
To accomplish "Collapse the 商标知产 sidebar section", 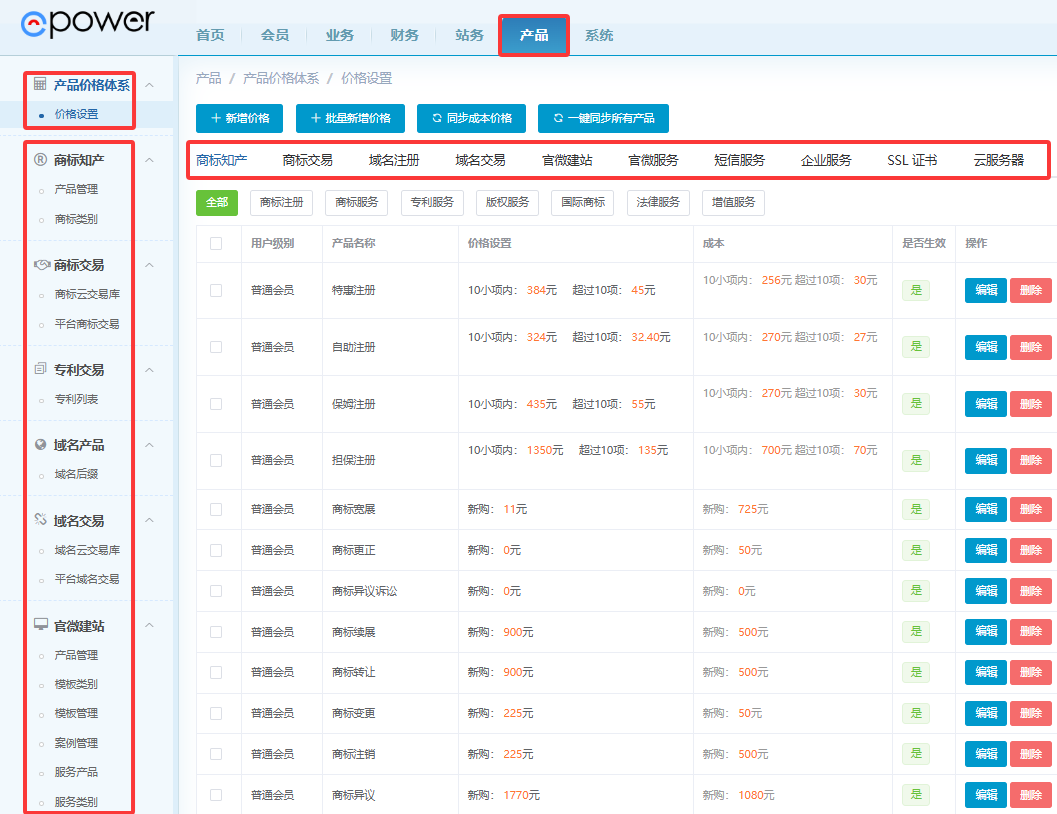I will tap(150, 160).
